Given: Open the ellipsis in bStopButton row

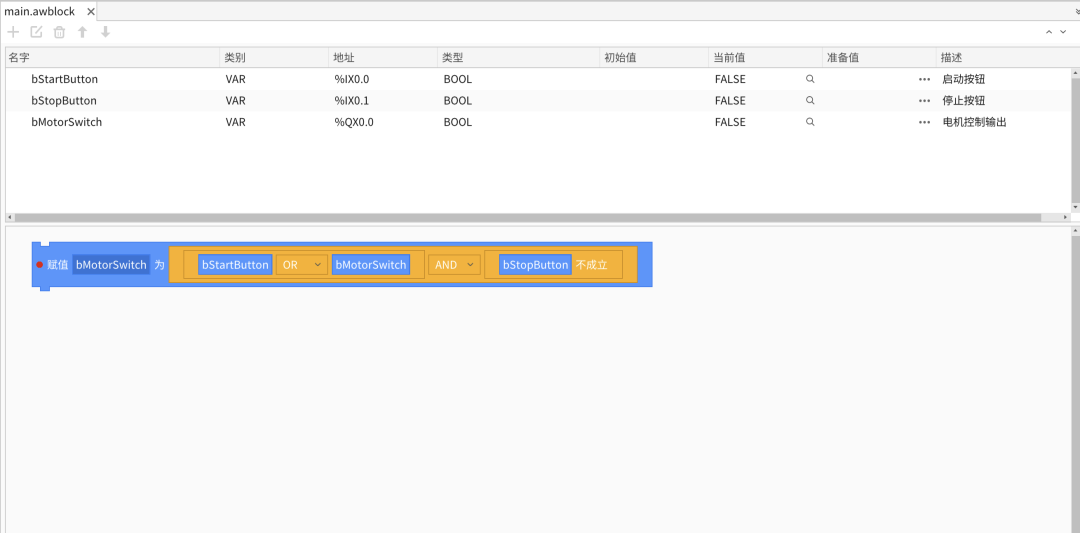Looking at the screenshot, I should click(x=924, y=101).
